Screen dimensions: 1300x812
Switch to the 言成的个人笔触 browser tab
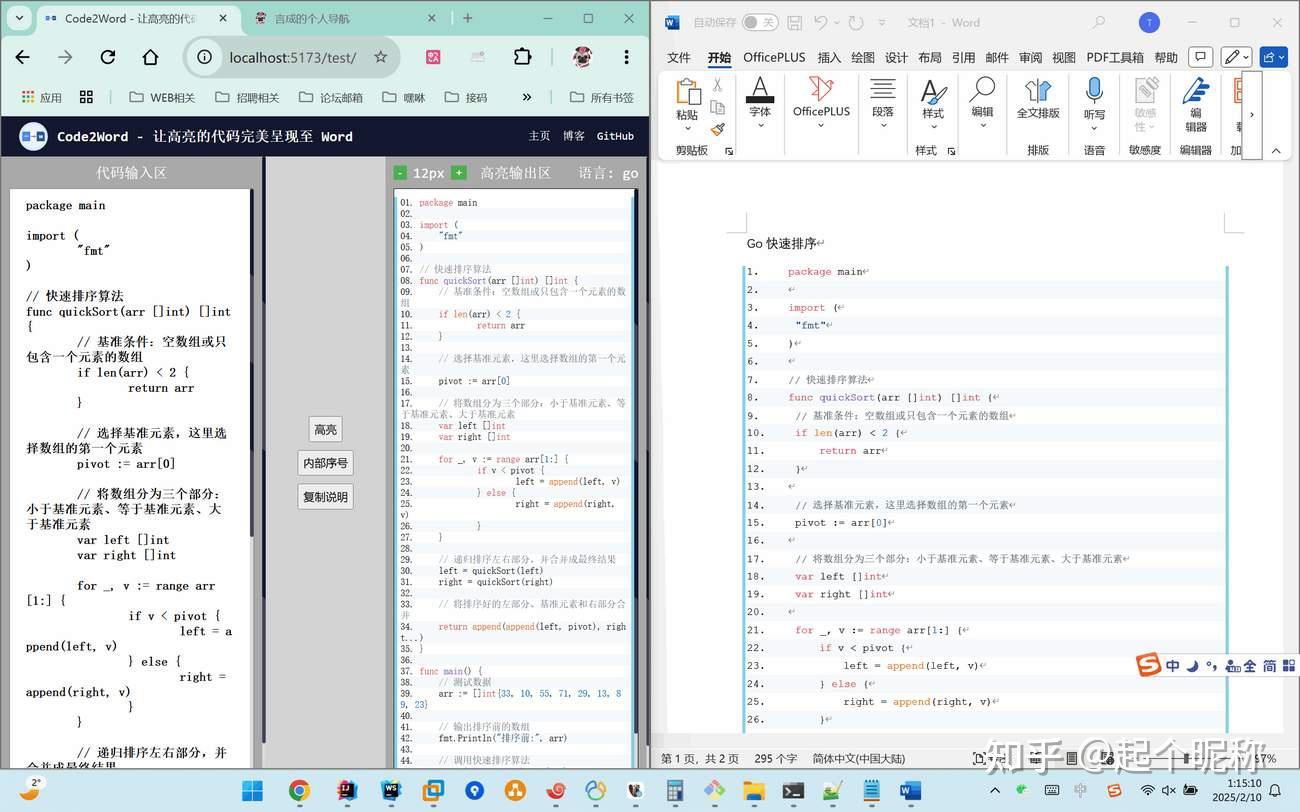(x=330, y=17)
